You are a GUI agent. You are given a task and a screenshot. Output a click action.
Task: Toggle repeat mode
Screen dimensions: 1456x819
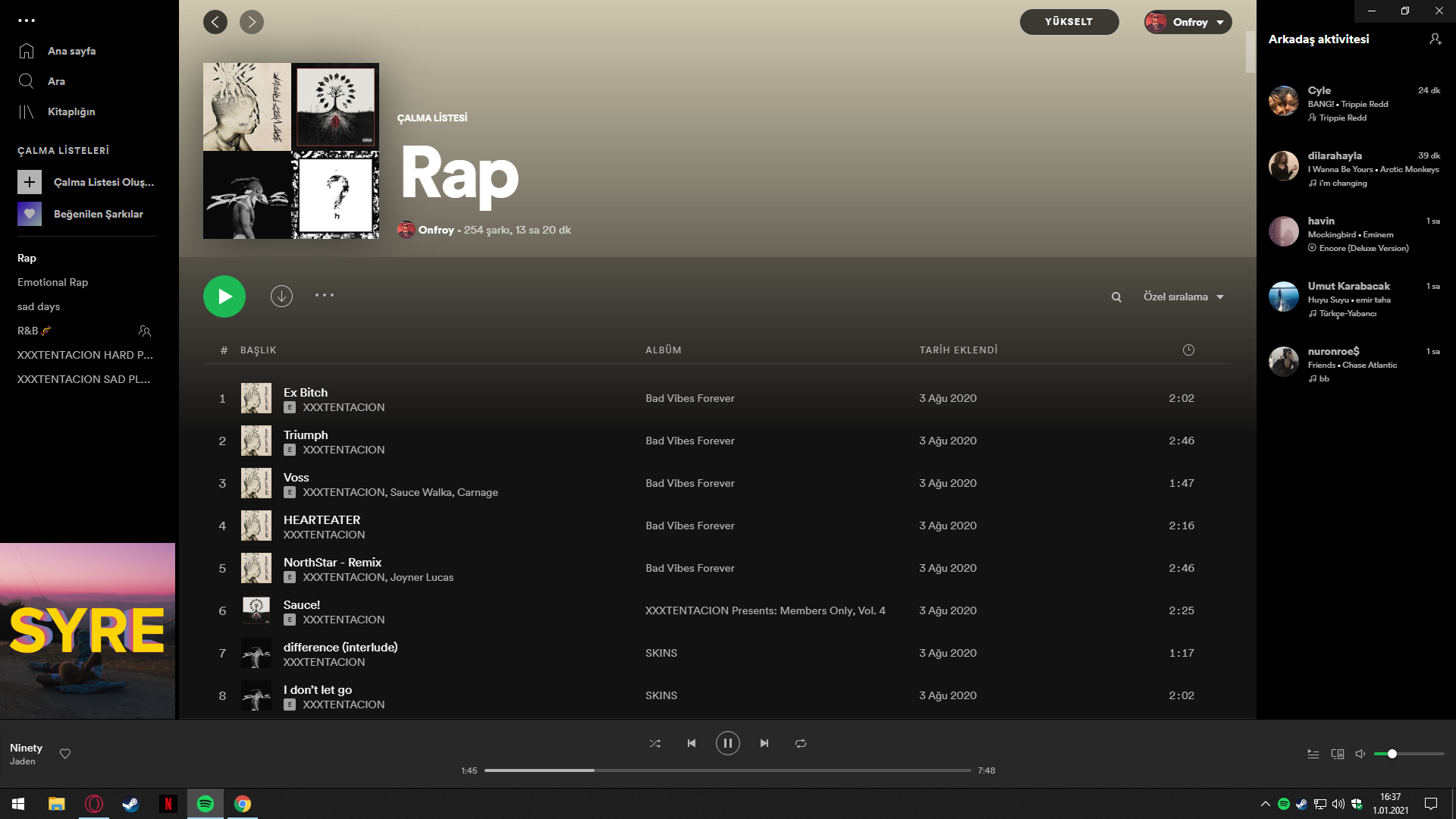pyautogui.click(x=801, y=743)
